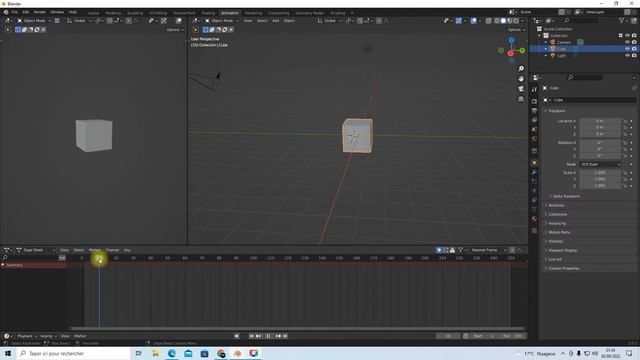
Task: Open the Render properties tab icon
Action: (534, 101)
